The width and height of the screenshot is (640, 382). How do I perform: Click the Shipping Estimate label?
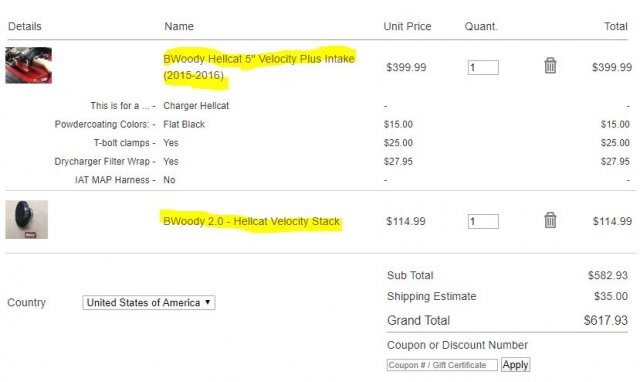pyautogui.click(x=431, y=296)
